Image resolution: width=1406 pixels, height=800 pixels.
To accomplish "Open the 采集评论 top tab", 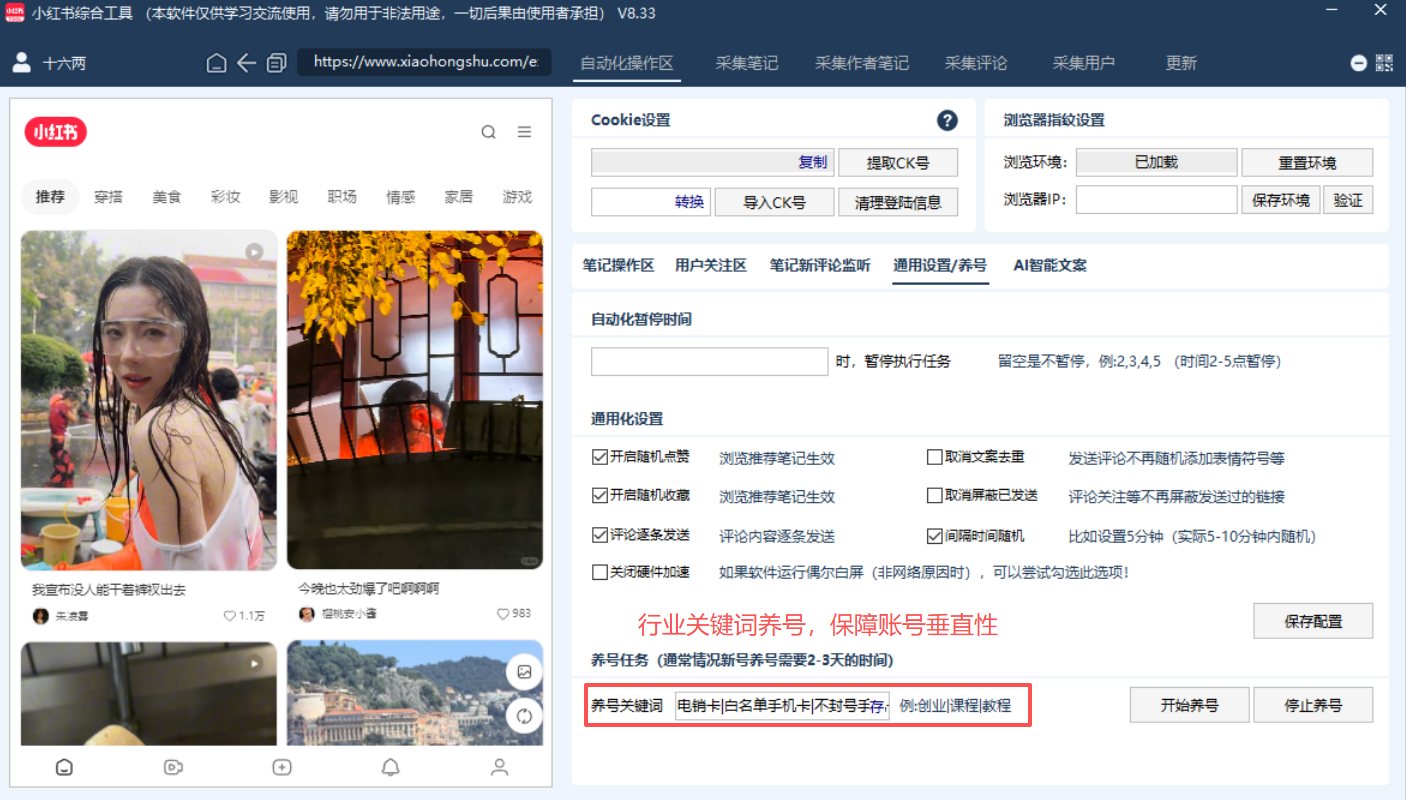I will point(976,63).
